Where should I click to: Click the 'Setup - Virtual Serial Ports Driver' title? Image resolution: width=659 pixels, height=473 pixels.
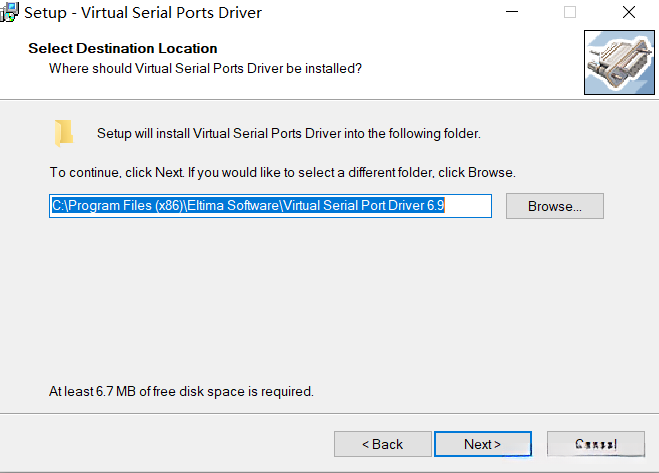pos(143,13)
